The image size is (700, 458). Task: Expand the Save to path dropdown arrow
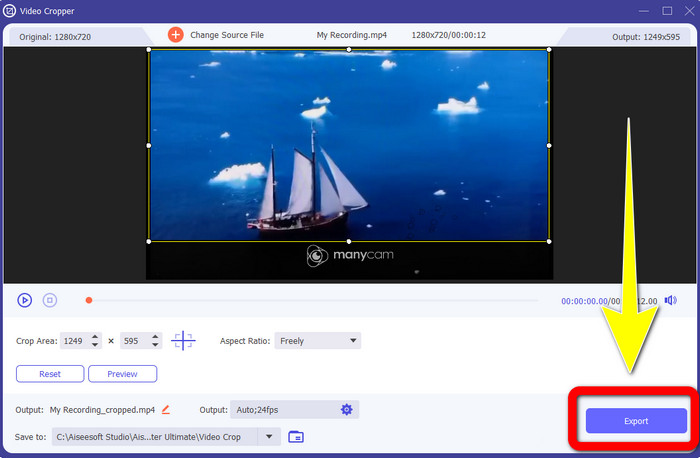[x=269, y=437]
